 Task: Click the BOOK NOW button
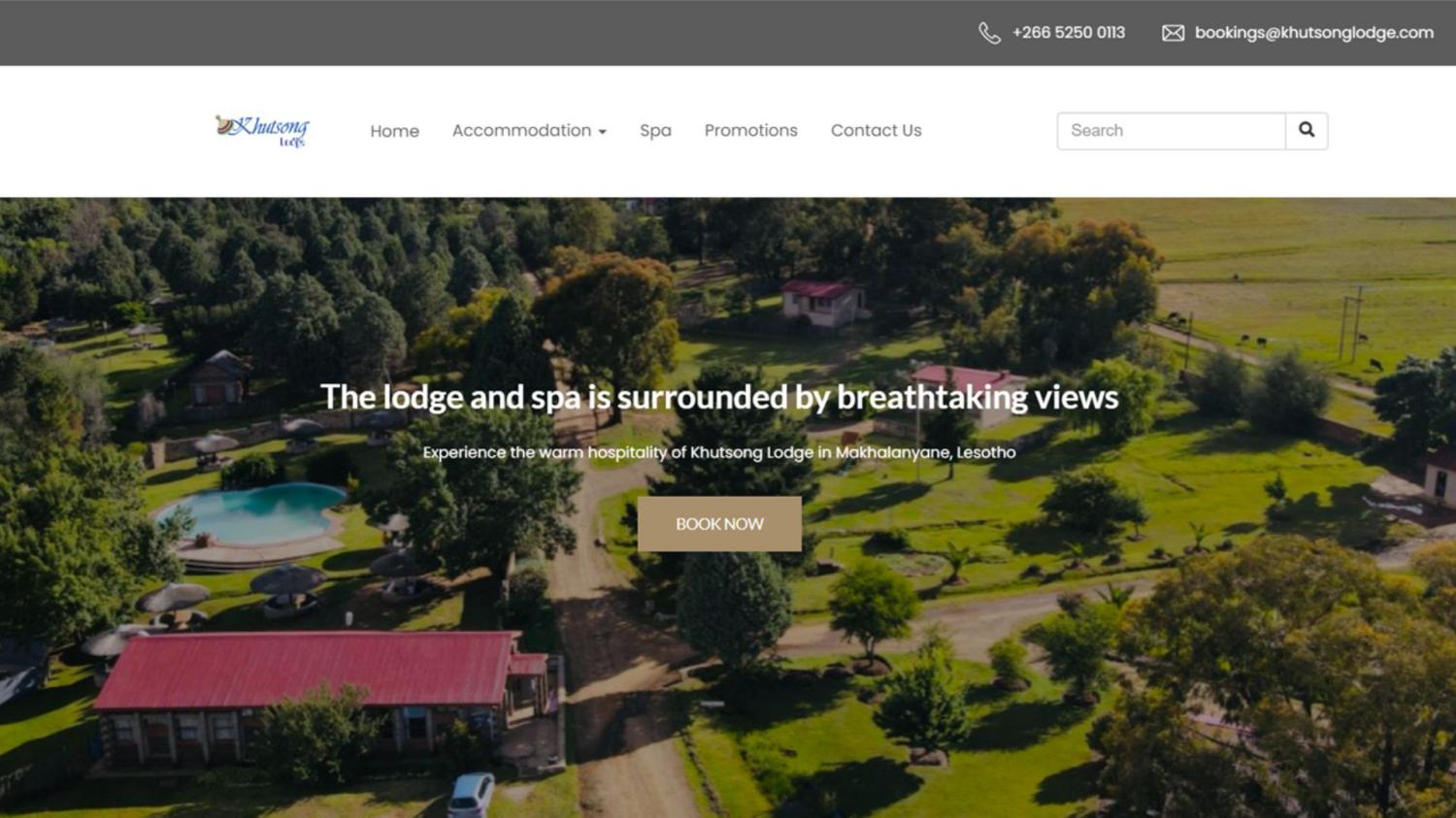(x=719, y=524)
